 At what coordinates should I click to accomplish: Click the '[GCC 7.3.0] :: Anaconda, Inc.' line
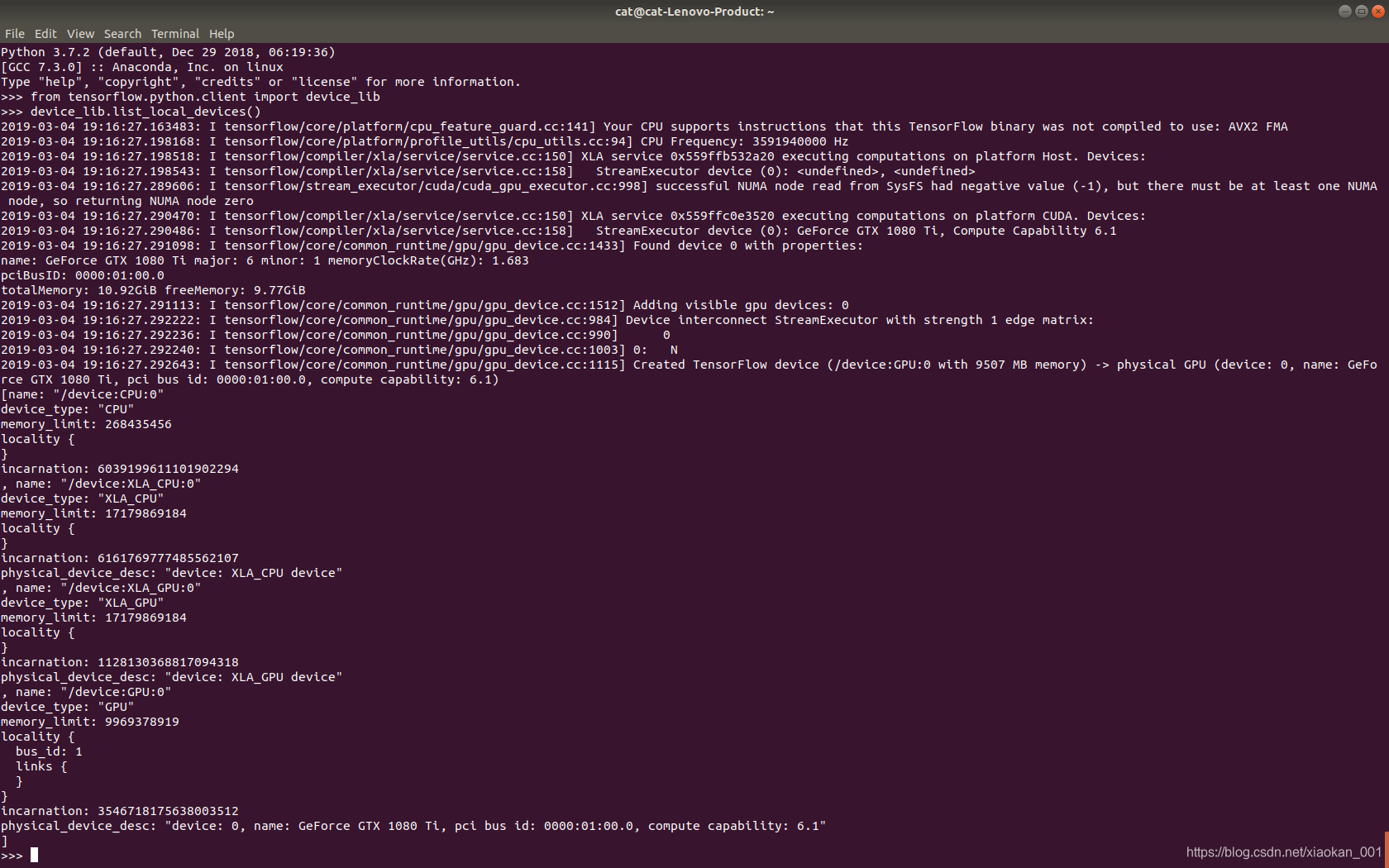[x=142, y=67]
